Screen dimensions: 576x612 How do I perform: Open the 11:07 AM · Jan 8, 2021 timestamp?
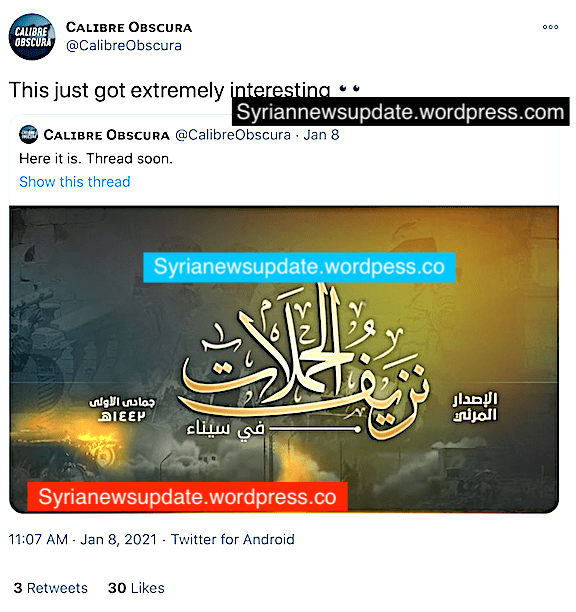(x=82, y=539)
